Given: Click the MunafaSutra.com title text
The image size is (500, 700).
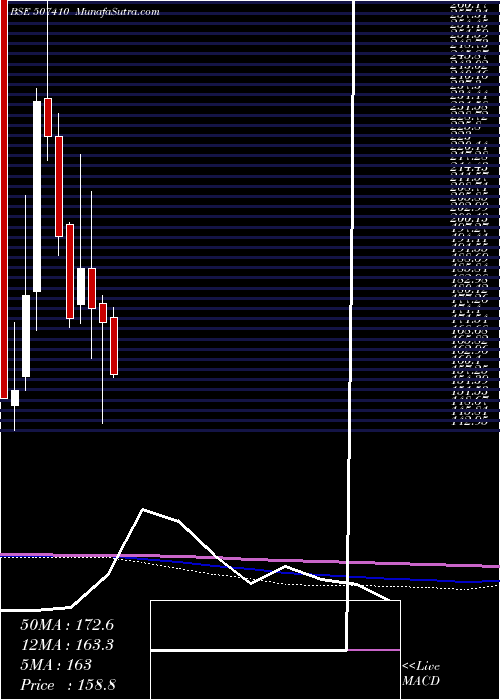Looking at the screenshot, I should pyautogui.click(x=117, y=12).
